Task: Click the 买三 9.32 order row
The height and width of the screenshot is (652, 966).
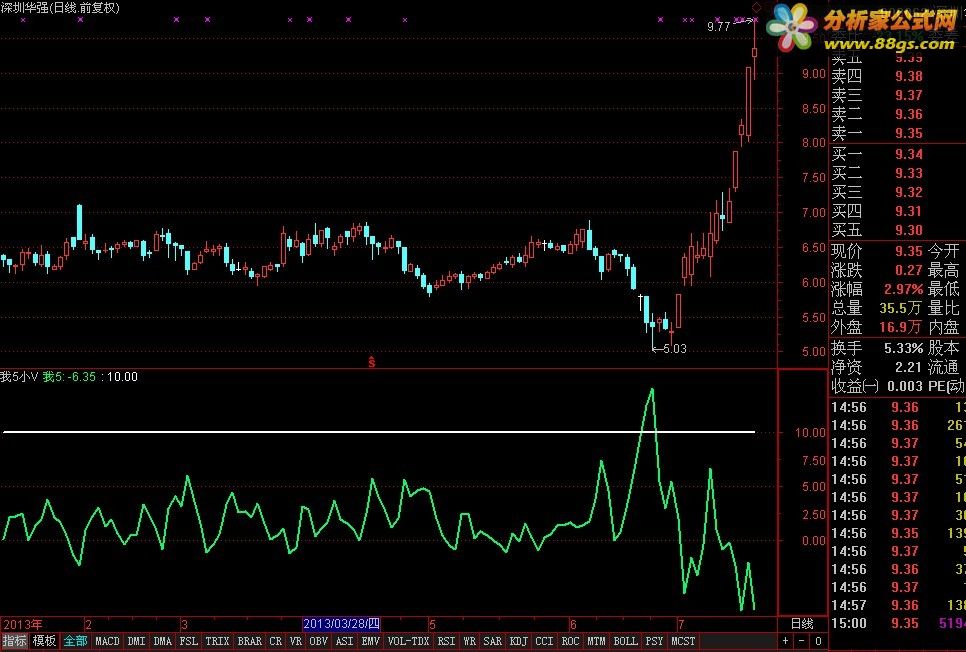Action: (x=877, y=192)
